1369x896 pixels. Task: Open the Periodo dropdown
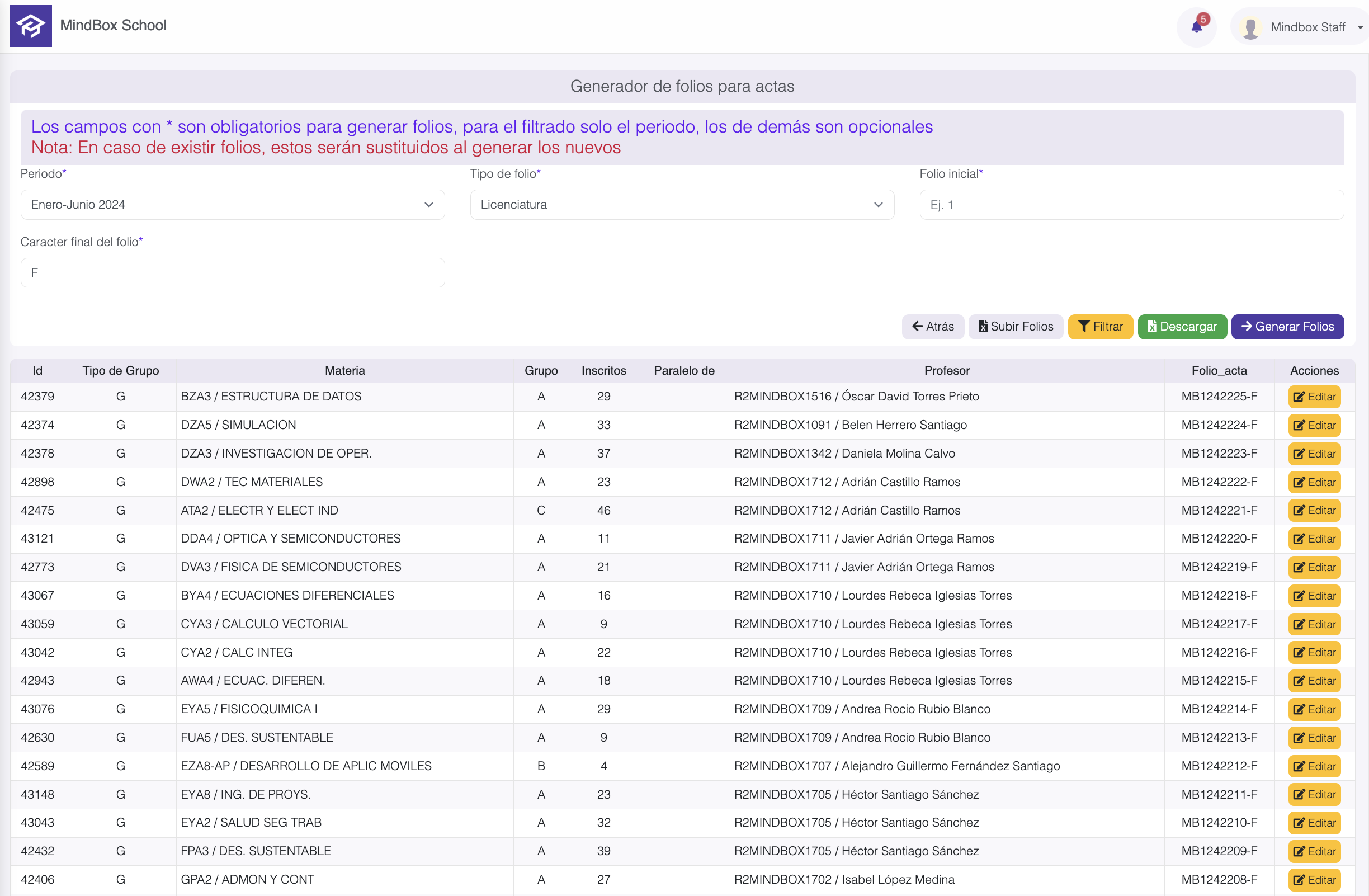click(233, 205)
